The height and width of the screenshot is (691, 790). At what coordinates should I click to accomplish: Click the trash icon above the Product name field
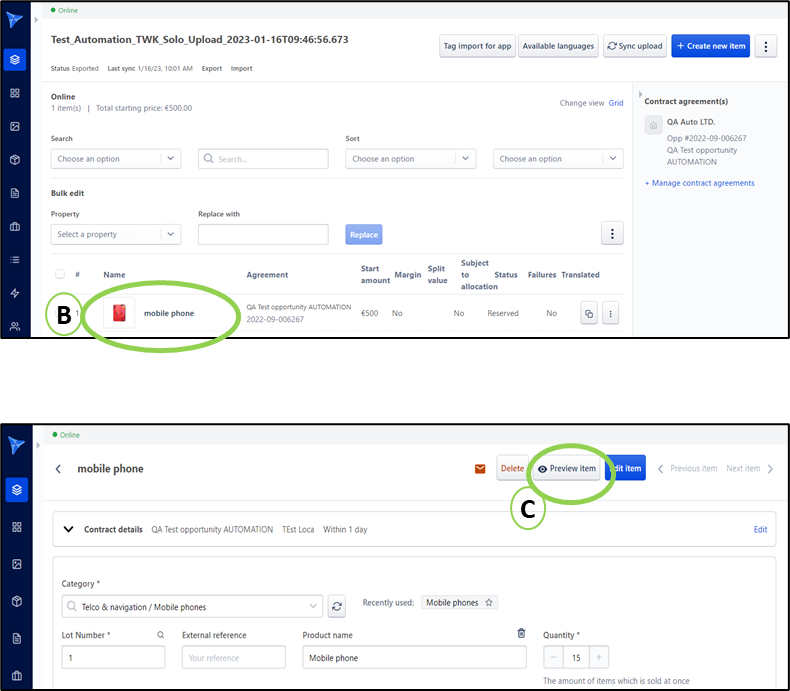[x=520, y=633]
